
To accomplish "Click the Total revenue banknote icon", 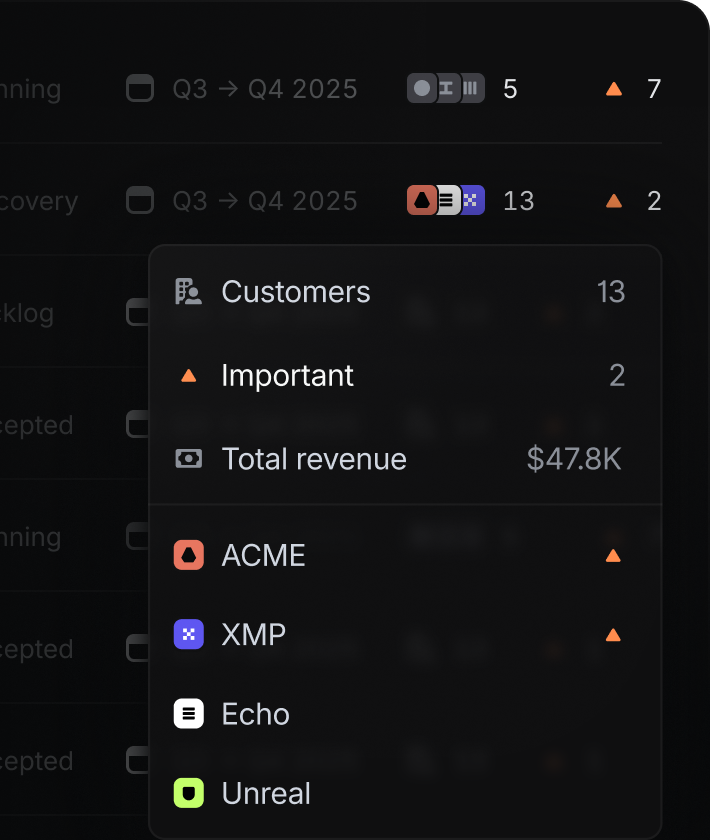I will pos(189,459).
